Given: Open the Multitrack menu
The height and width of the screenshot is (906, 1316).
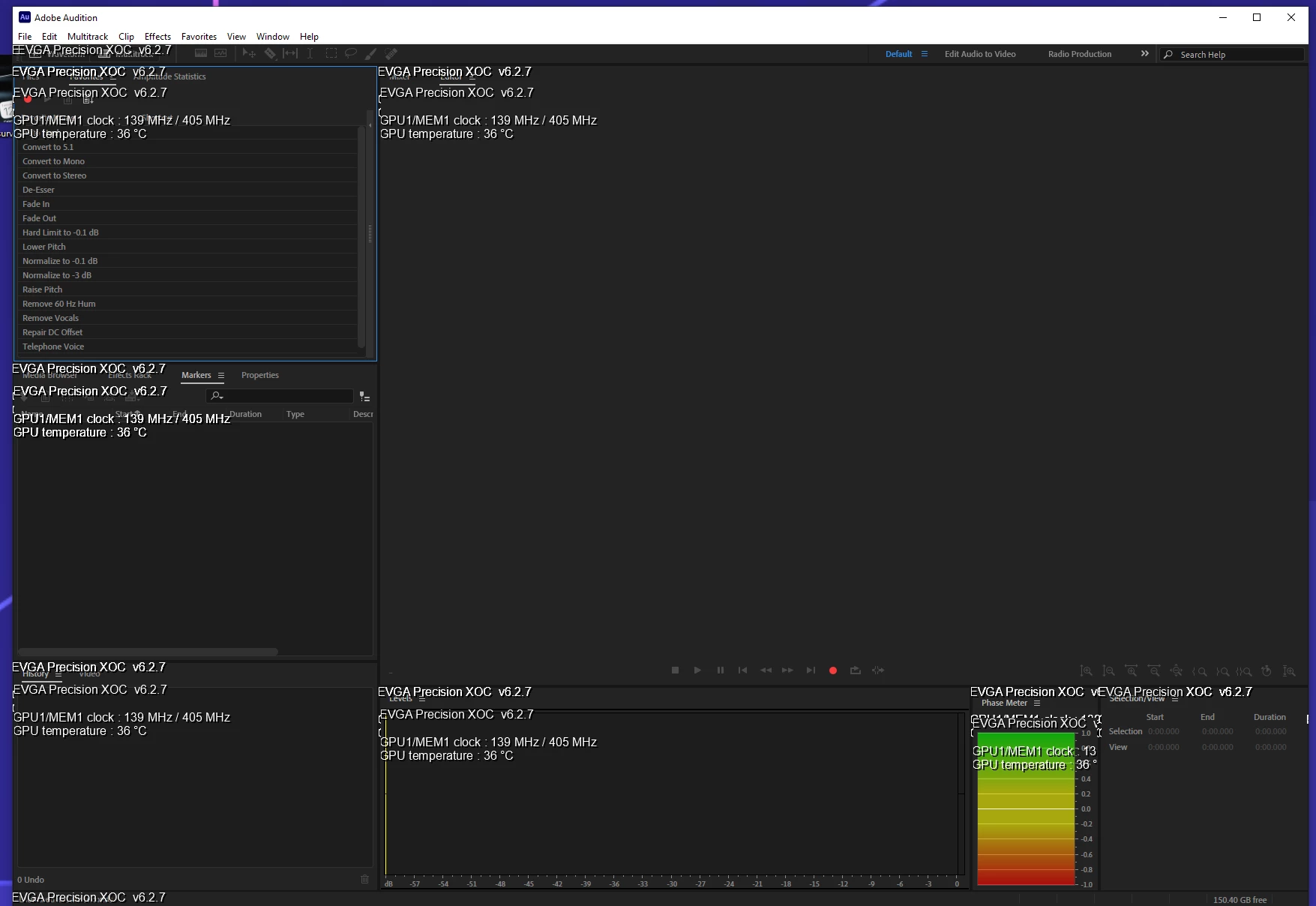Looking at the screenshot, I should point(88,36).
